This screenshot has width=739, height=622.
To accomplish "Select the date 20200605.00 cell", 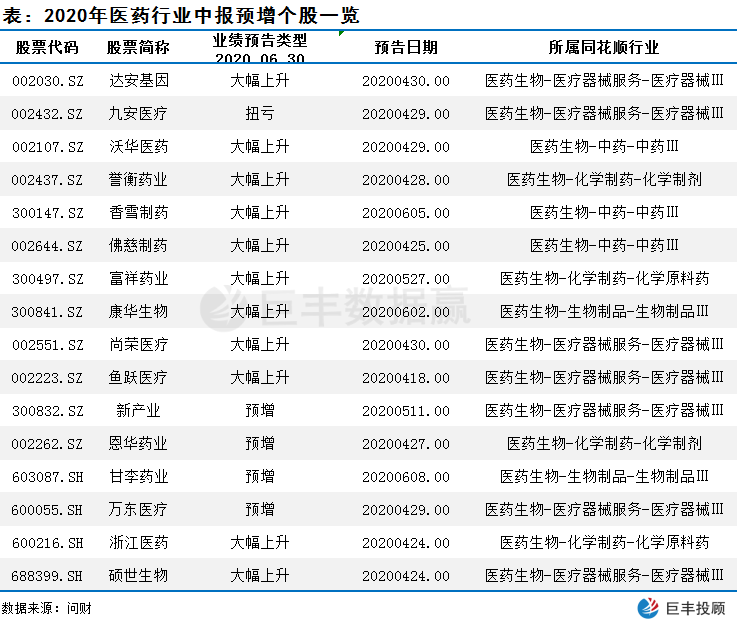I will point(405,213).
